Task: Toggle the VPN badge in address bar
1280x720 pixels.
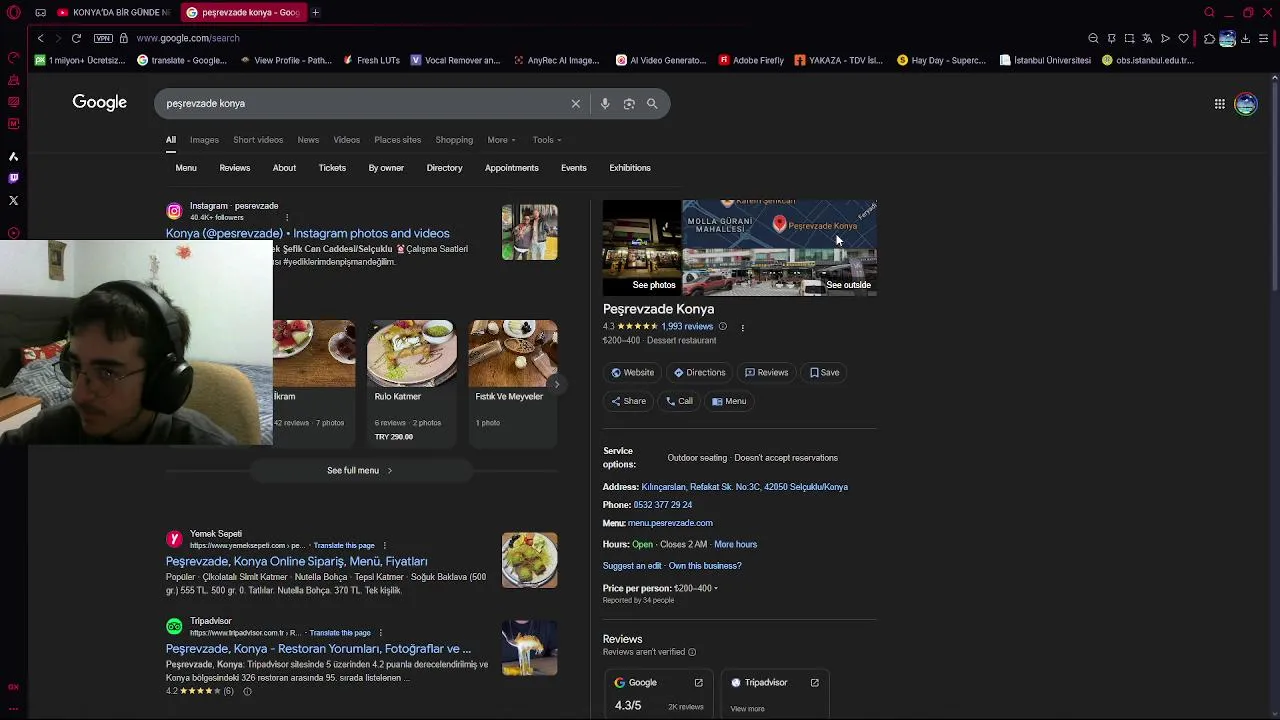Action: pos(103,38)
